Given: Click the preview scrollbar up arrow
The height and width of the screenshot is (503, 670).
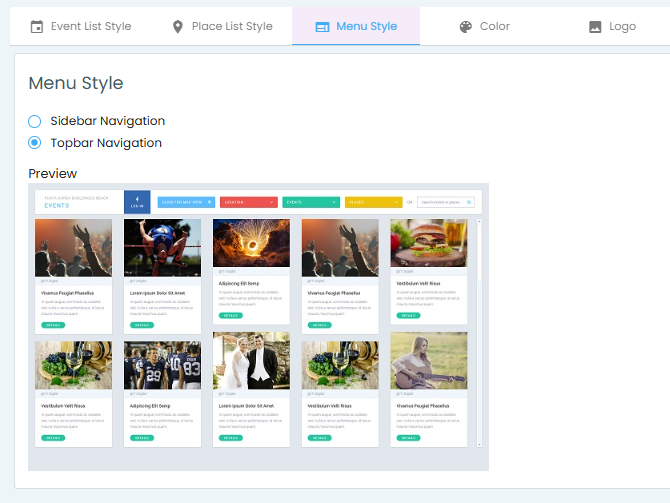Looking at the screenshot, I should (479, 222).
